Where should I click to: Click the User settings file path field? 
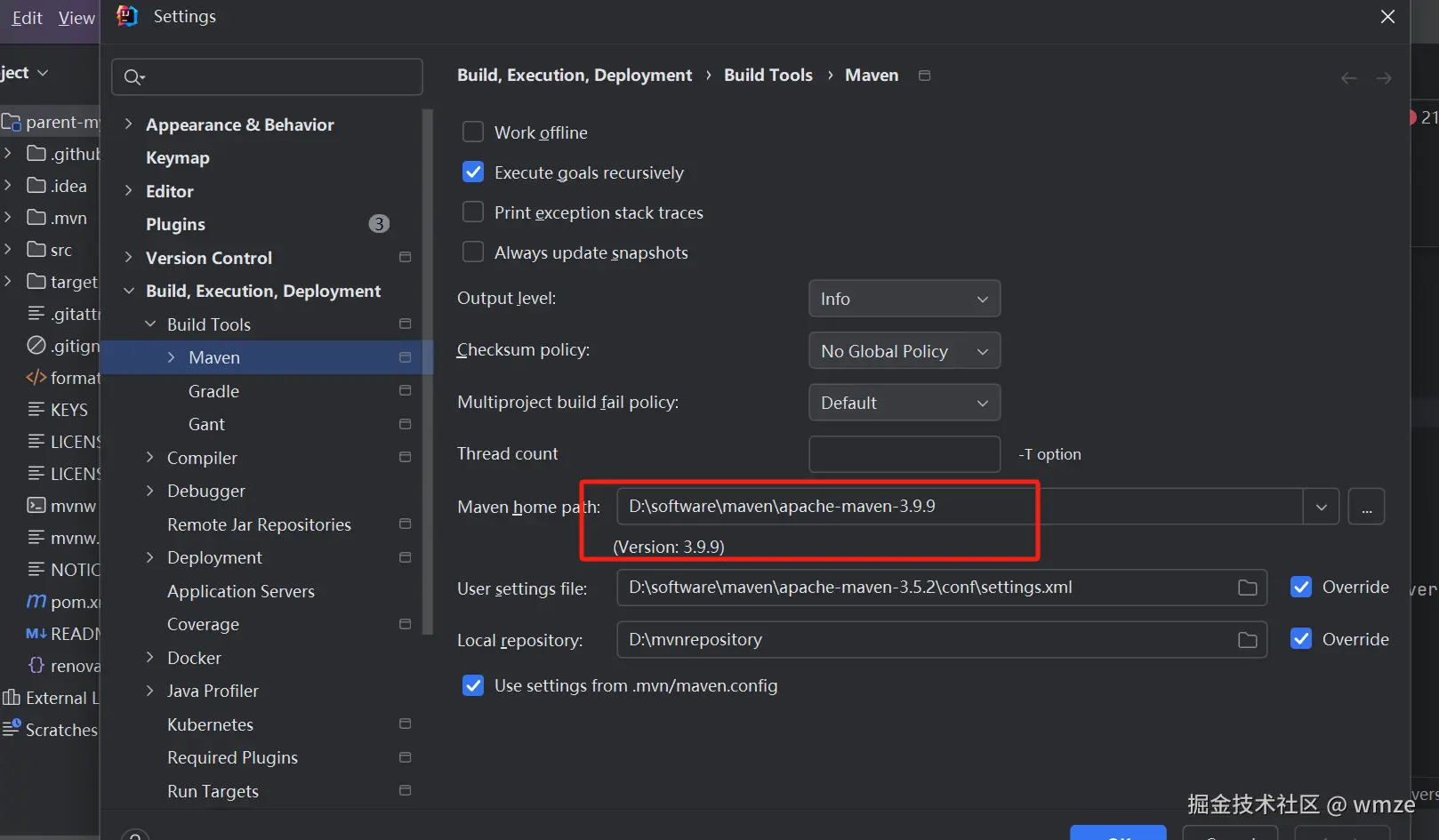coord(942,588)
